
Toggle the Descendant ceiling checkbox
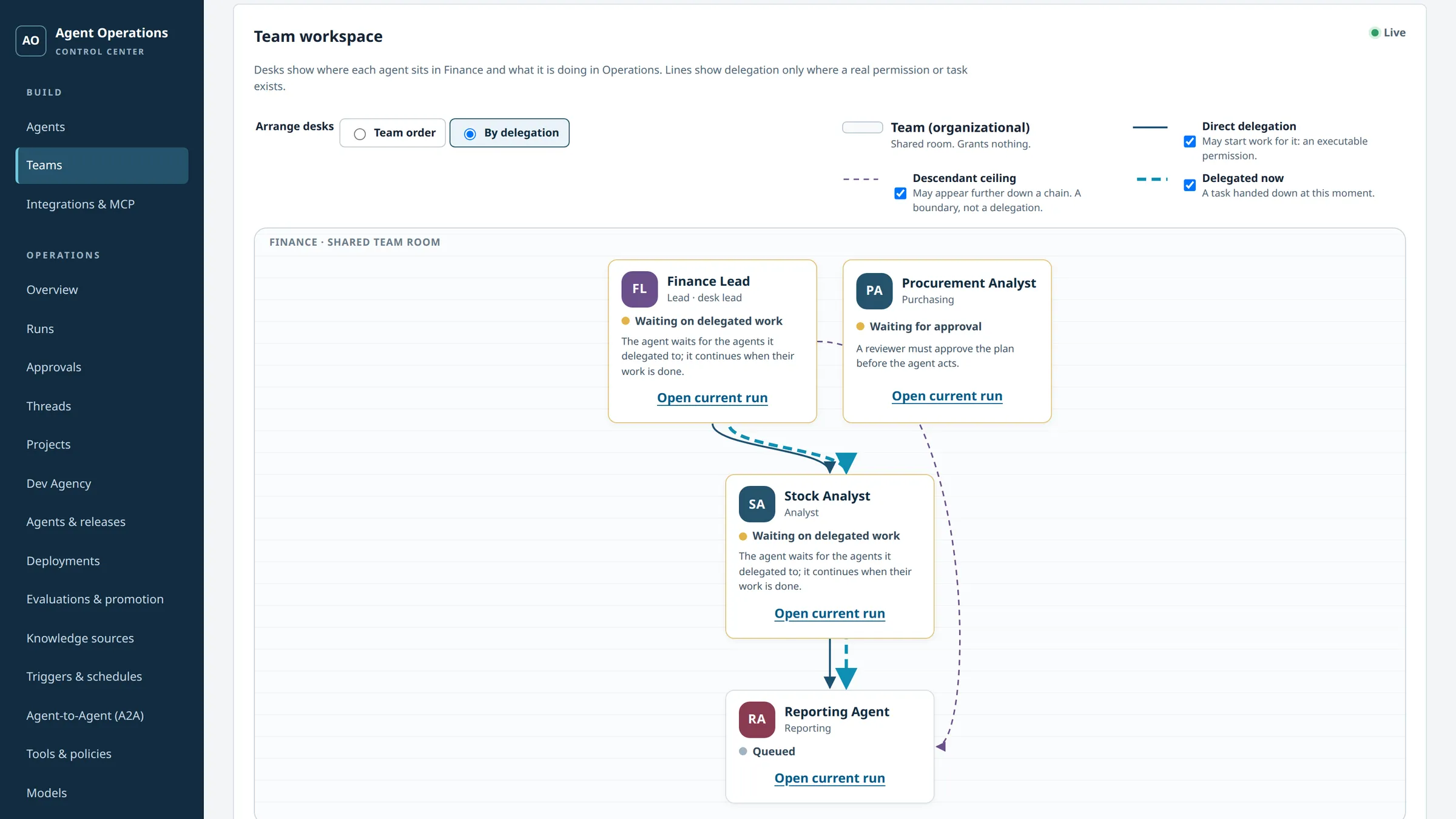click(x=900, y=193)
